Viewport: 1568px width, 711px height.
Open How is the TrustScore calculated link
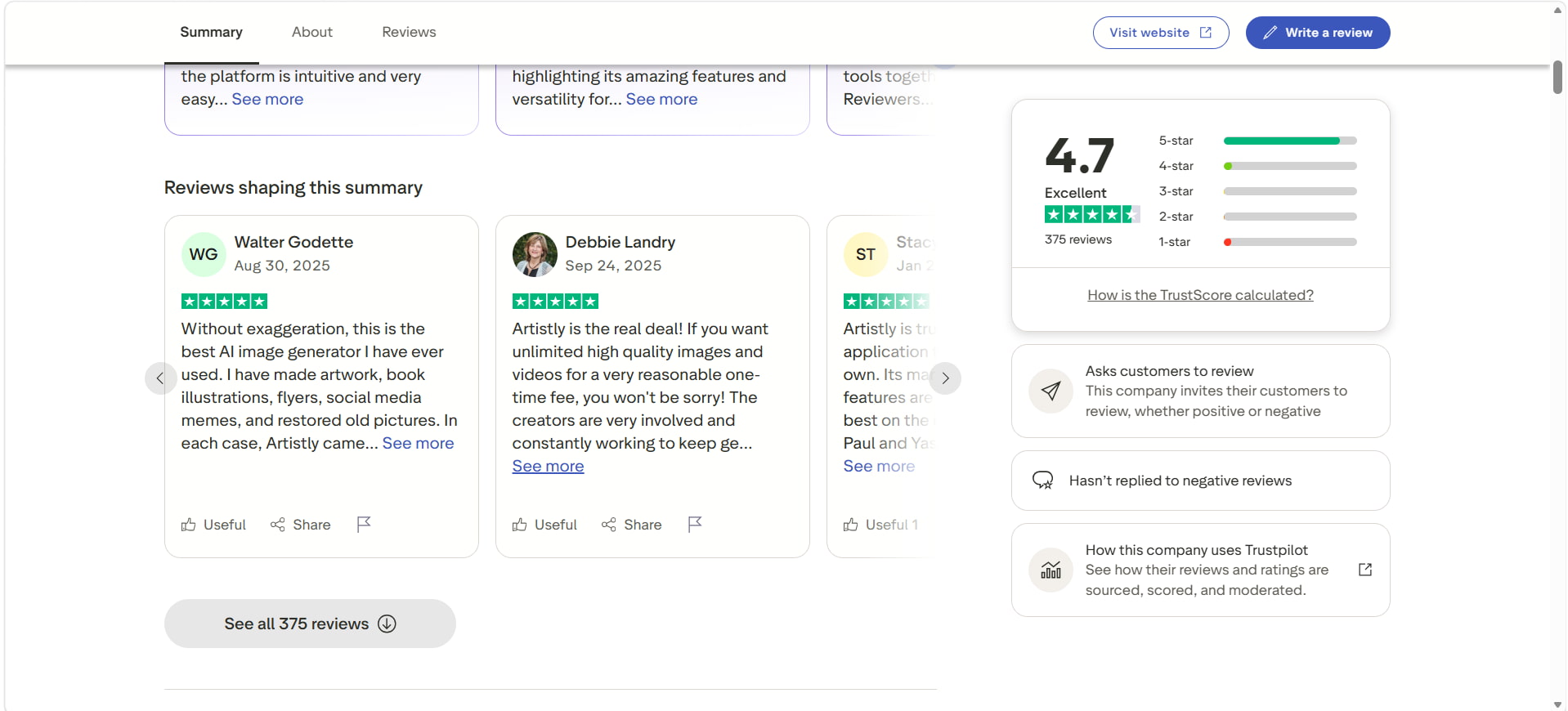point(1200,295)
